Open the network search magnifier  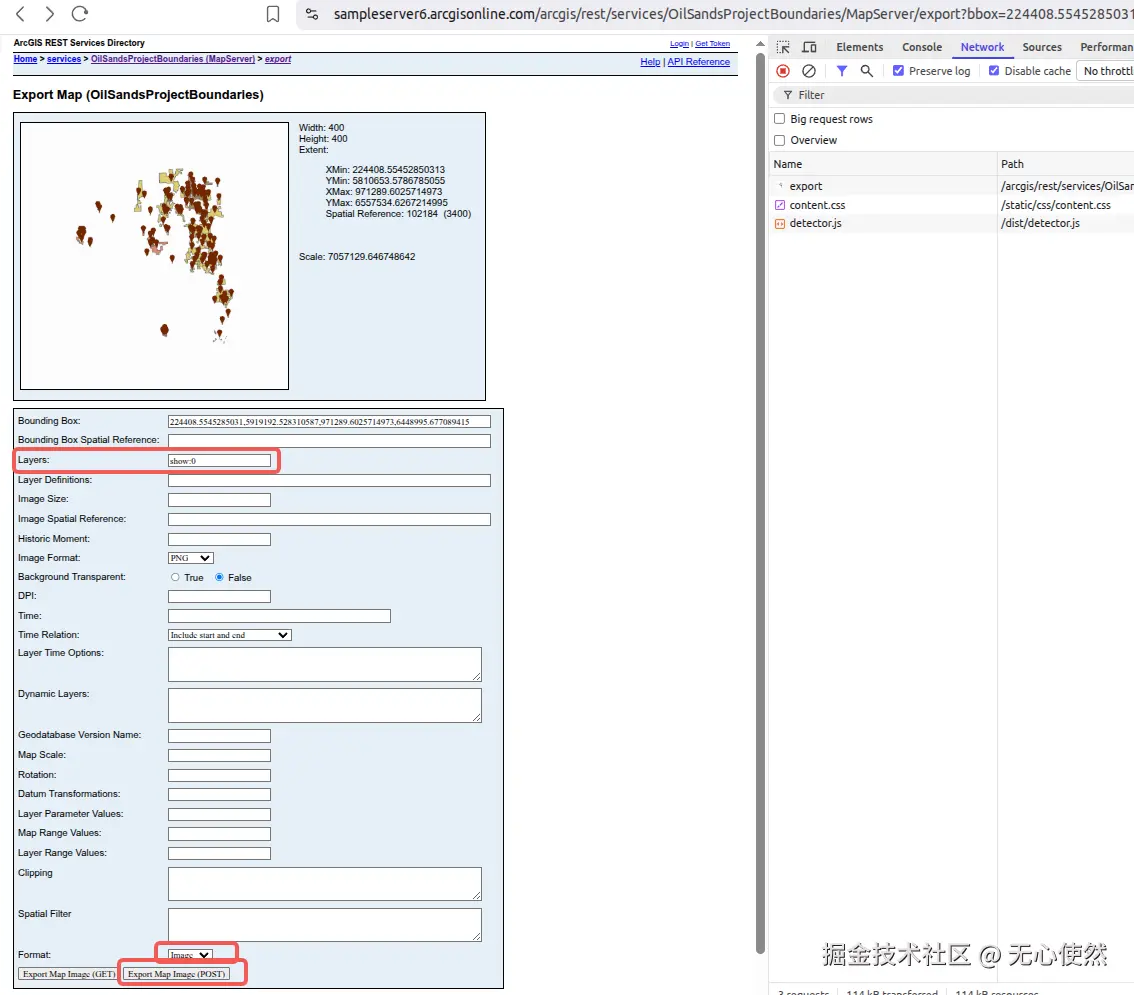point(866,71)
